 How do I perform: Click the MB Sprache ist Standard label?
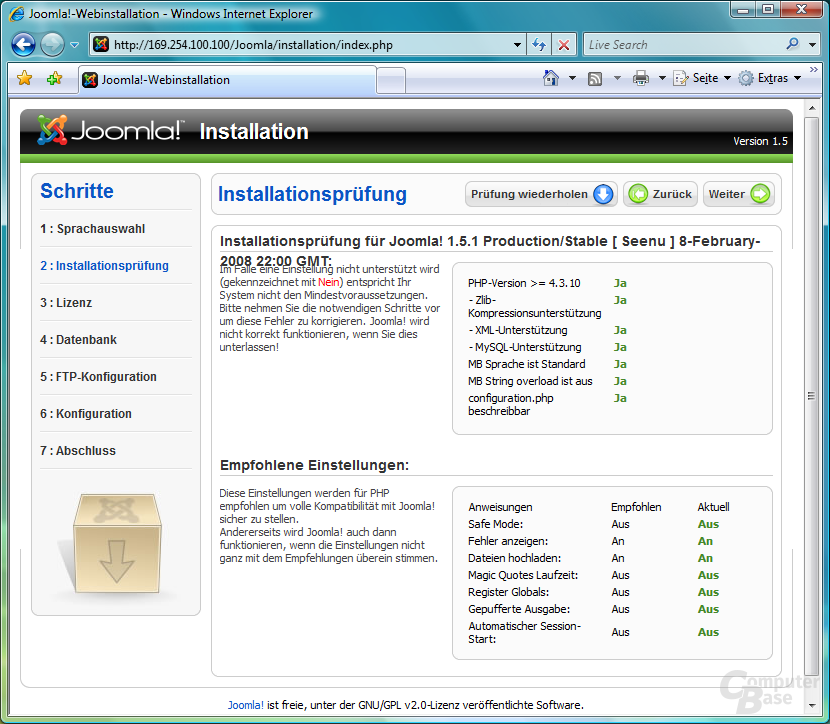pos(527,364)
